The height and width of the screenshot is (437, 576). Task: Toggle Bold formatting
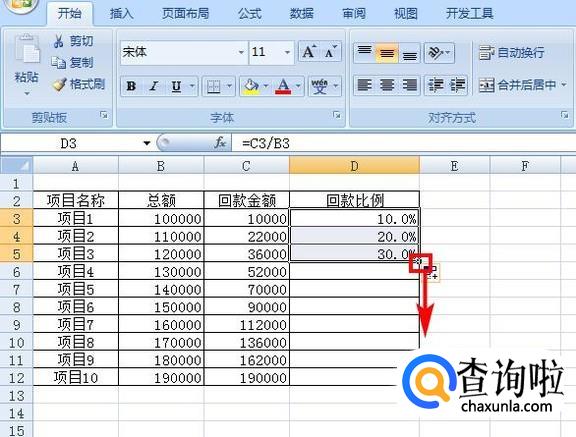coord(131,87)
